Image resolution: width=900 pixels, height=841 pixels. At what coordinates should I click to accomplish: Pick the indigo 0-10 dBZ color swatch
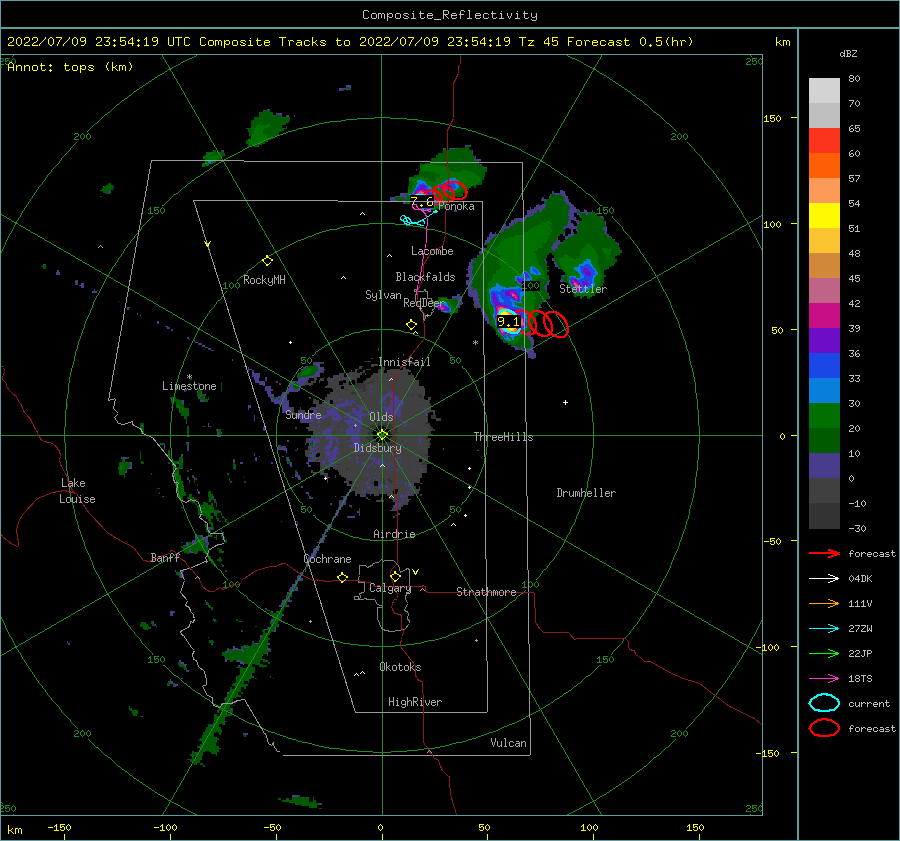coord(824,466)
